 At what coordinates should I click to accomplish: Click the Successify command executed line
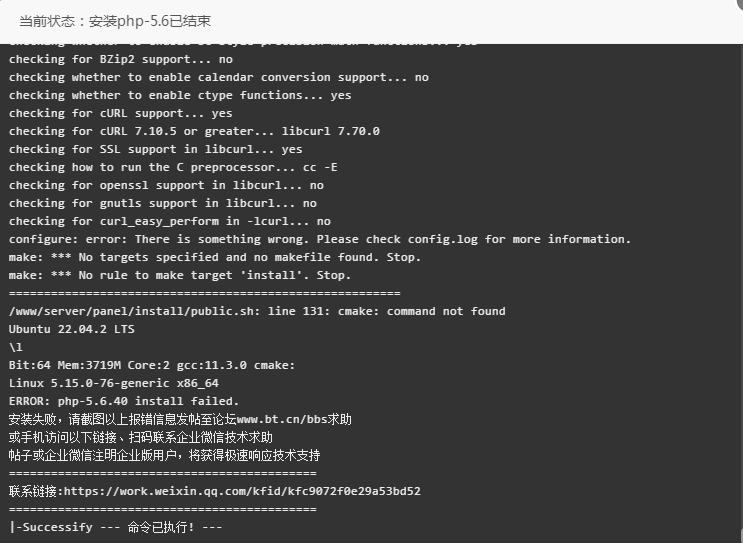tap(116, 527)
